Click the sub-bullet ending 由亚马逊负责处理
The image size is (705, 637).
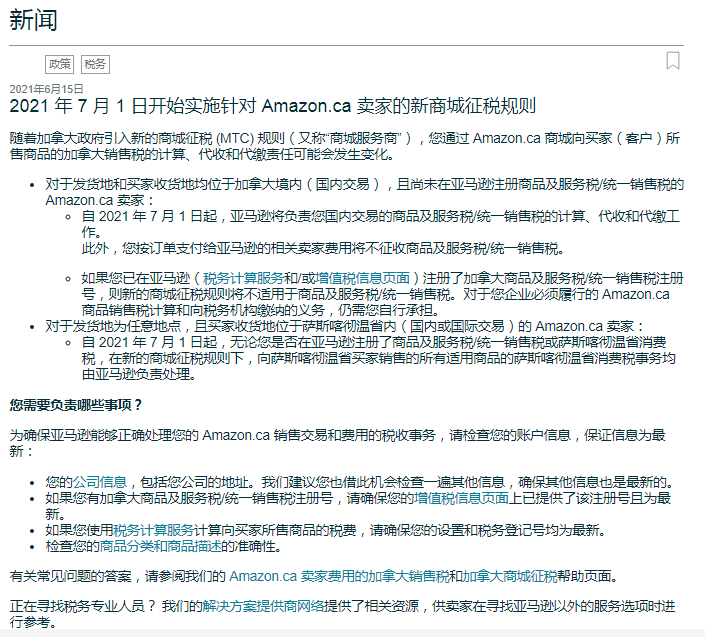point(379,358)
